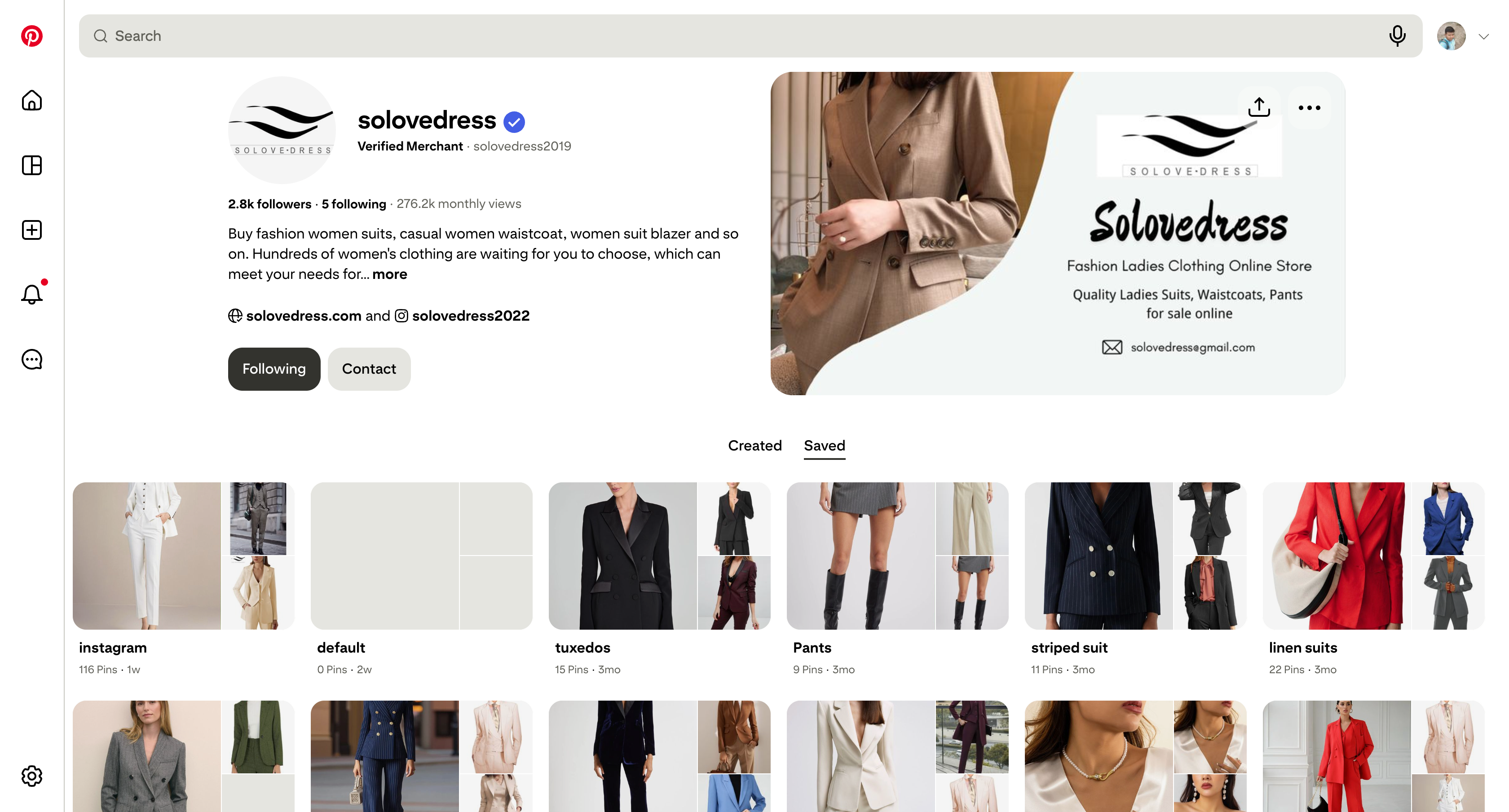Switch to the Created tab
Viewport: 1509px width, 812px height.
pos(754,445)
